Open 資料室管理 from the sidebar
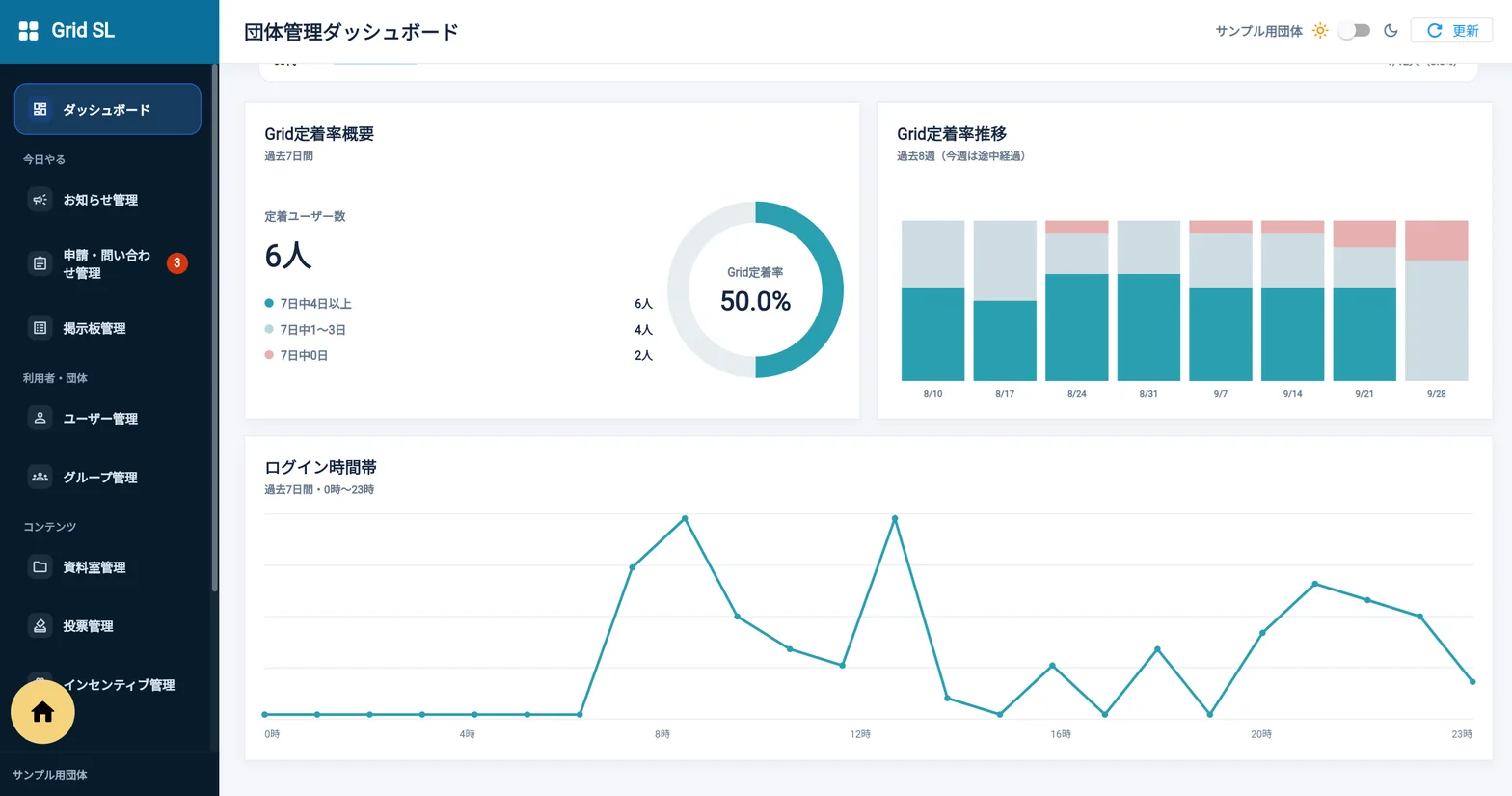Screen dimensions: 1512x796 108,567
